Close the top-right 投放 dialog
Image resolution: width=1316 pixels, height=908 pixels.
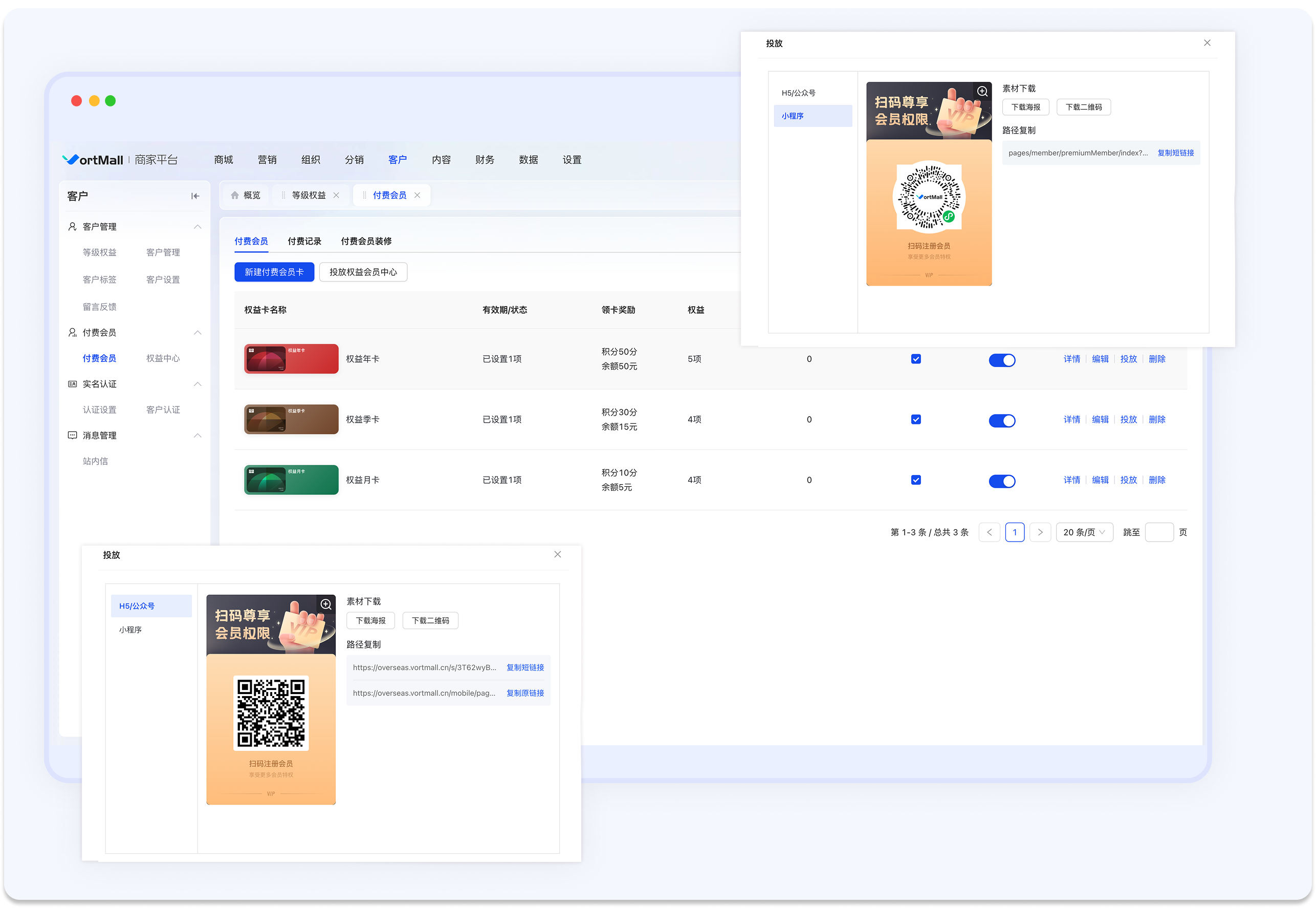[1208, 42]
